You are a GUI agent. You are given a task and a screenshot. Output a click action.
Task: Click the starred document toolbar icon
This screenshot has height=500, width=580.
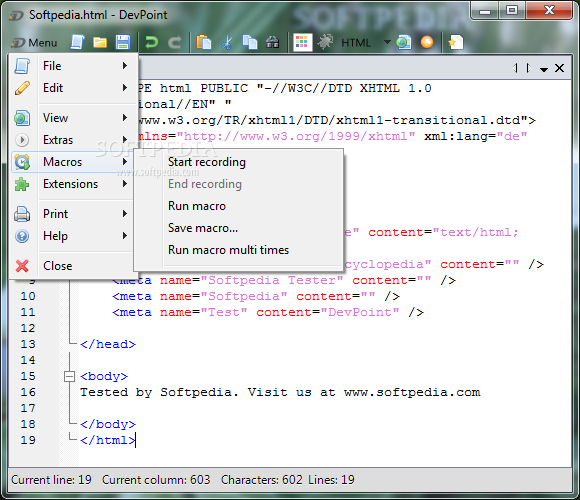[455, 42]
